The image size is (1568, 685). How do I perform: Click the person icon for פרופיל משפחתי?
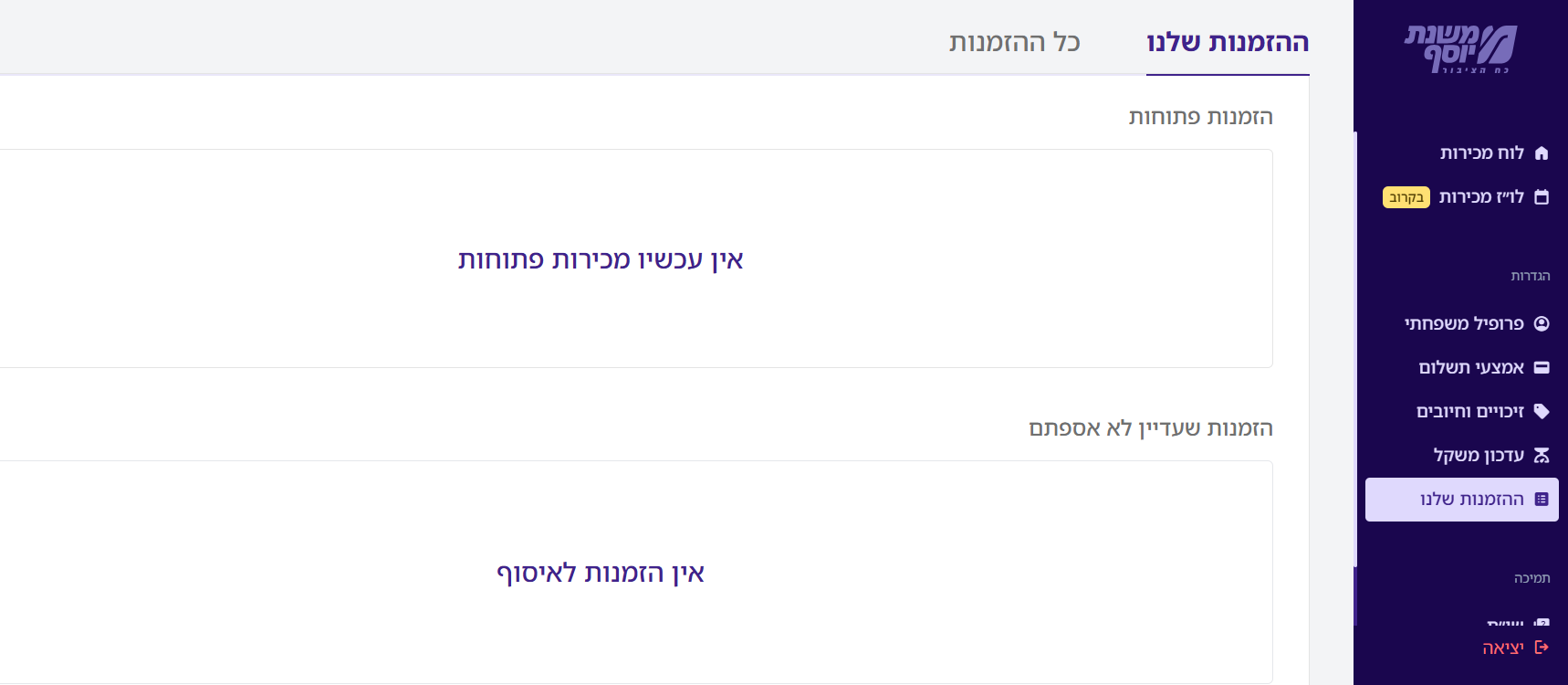(x=1540, y=323)
